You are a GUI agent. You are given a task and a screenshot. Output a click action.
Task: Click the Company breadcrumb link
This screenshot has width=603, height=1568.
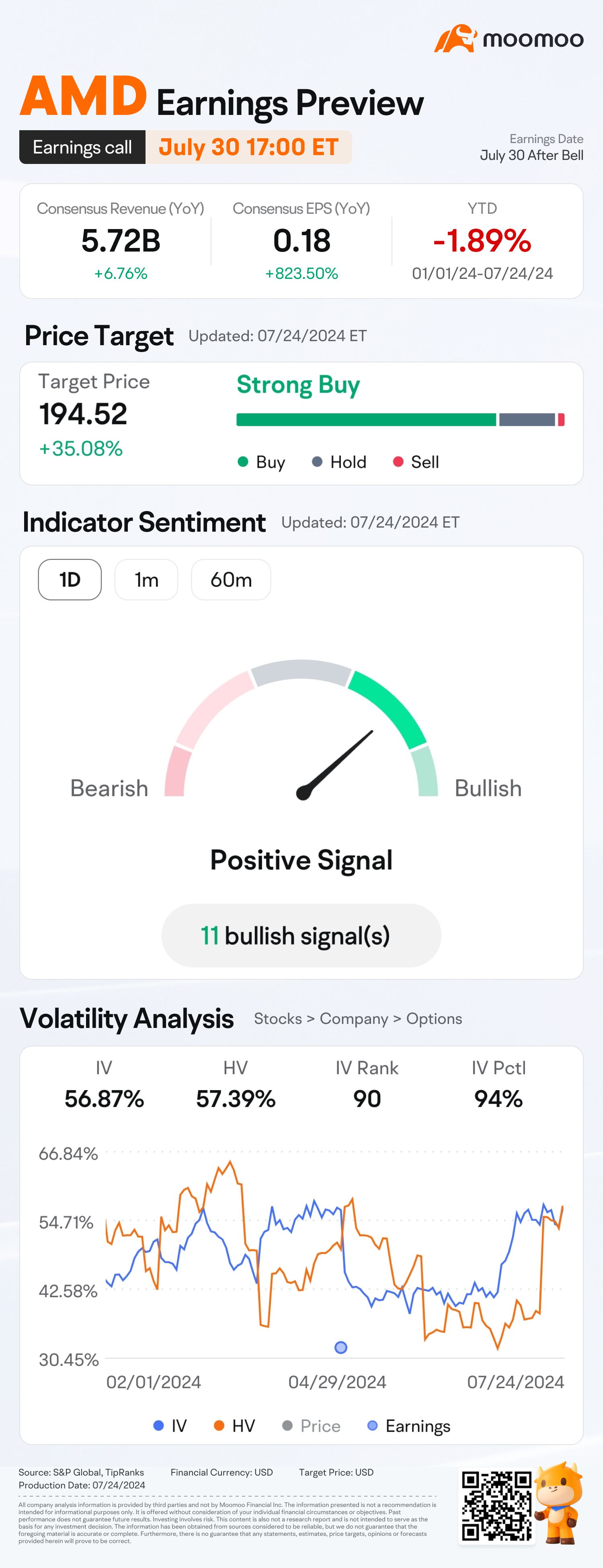[x=354, y=1018]
